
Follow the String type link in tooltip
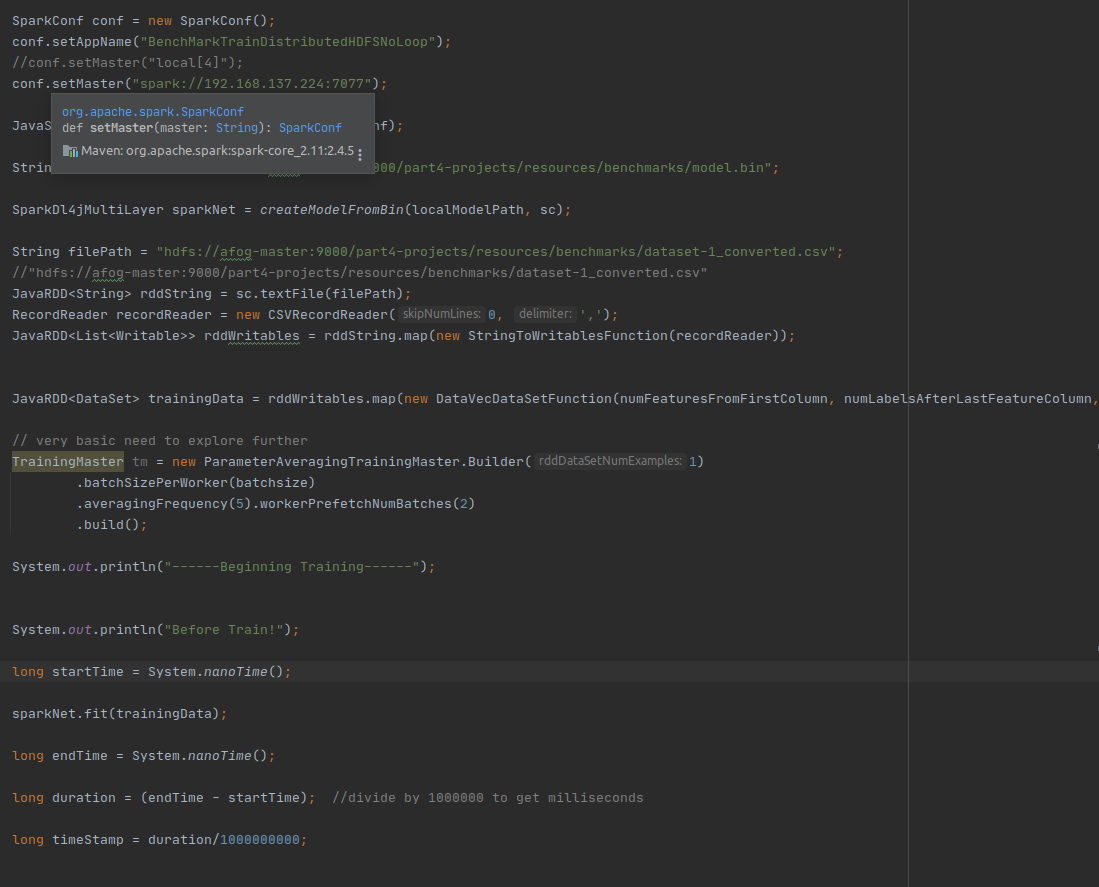coord(237,128)
